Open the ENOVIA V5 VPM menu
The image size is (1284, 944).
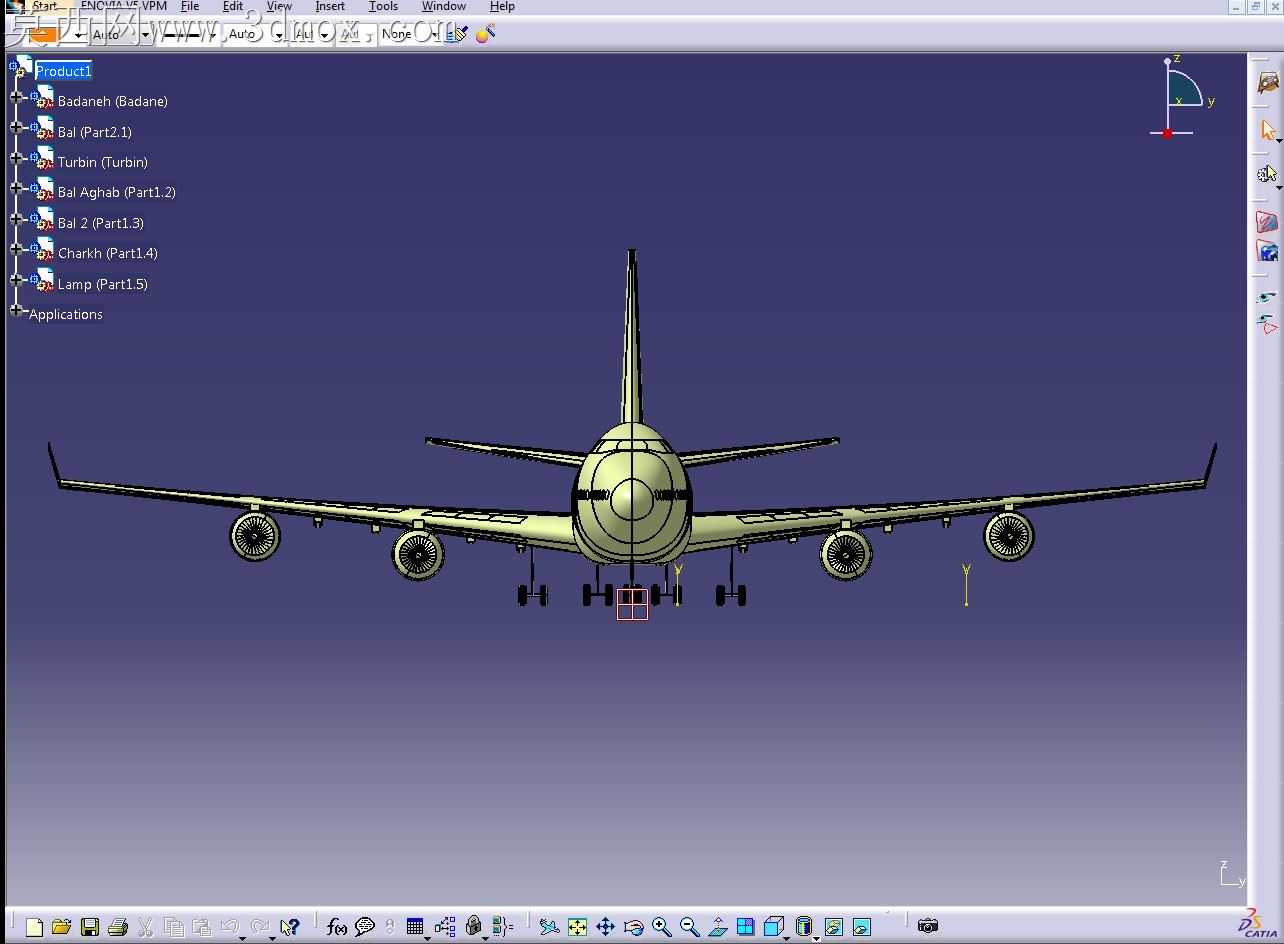[123, 6]
